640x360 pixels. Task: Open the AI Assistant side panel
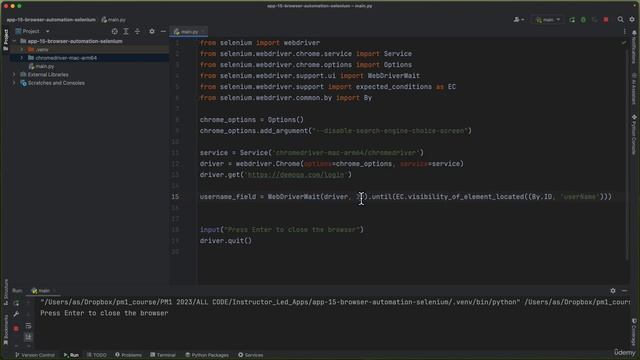(x=634, y=89)
